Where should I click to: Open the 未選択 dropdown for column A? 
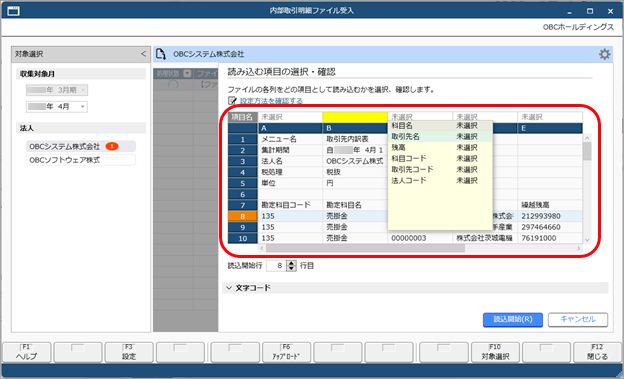click(x=290, y=117)
